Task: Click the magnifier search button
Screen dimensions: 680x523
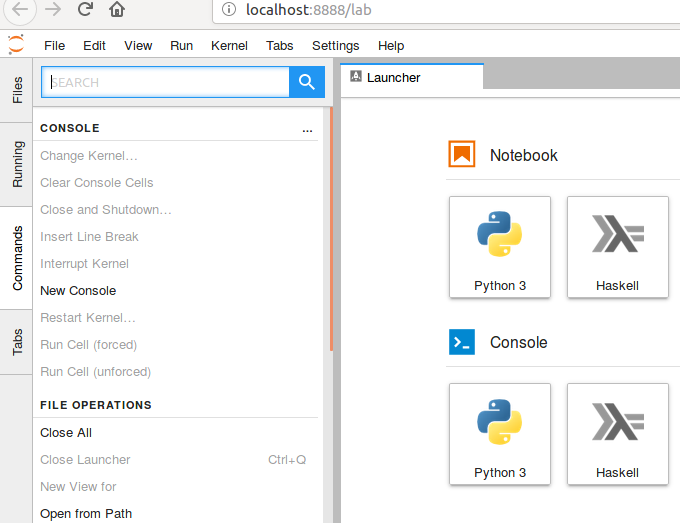Action: point(307,82)
